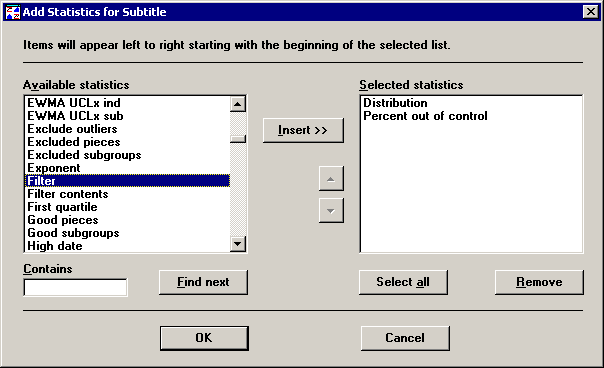The width and height of the screenshot is (604, 368).
Task: Select Exclude outliers in the list
Action: [128, 129]
